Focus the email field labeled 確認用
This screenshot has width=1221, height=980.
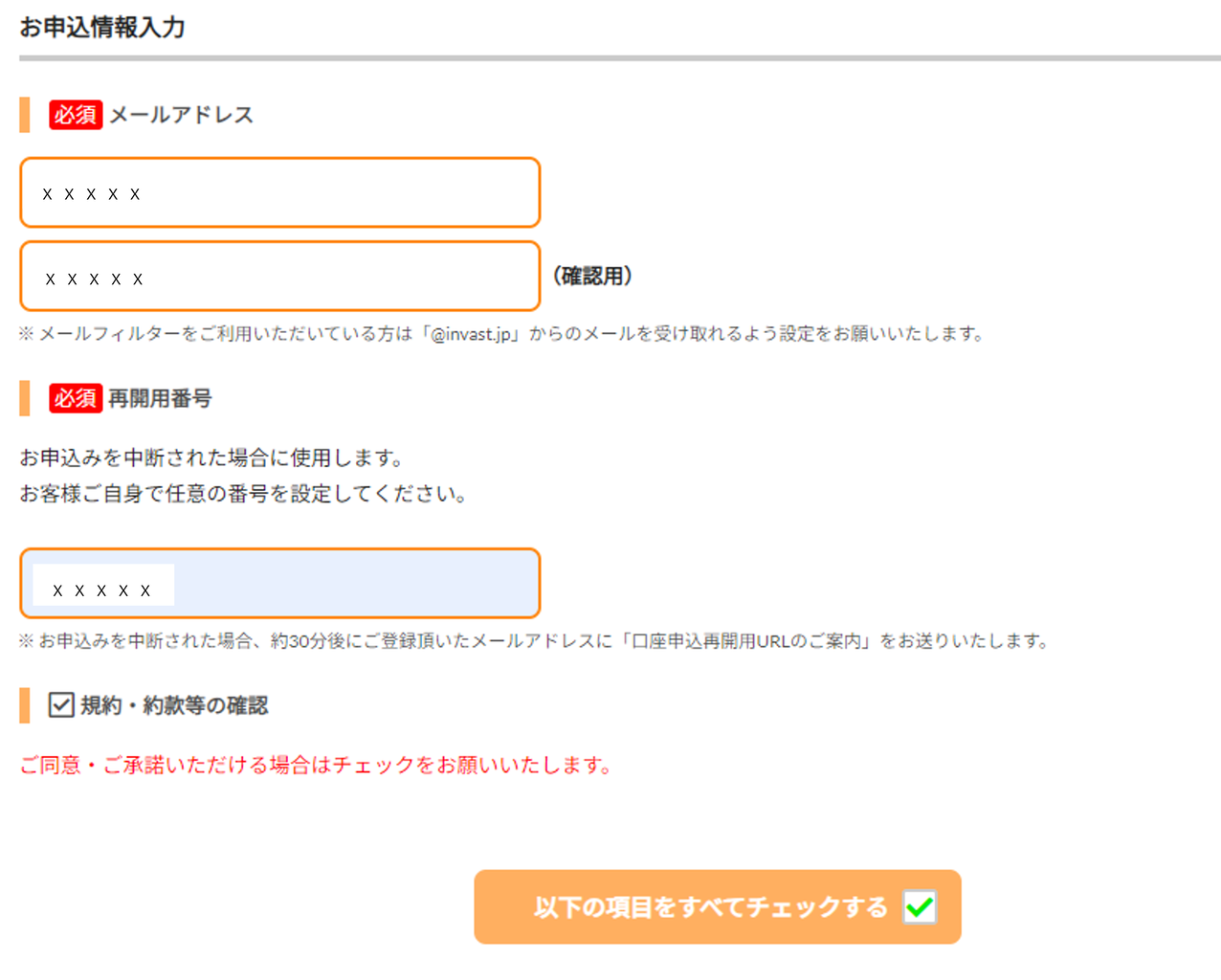(279, 277)
